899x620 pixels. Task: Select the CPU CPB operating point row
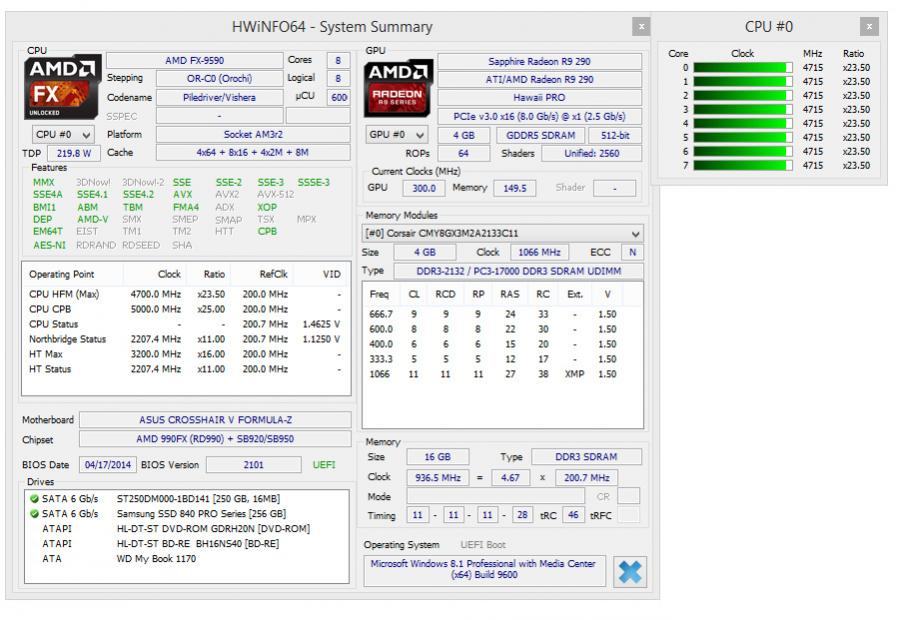[x=186, y=309]
